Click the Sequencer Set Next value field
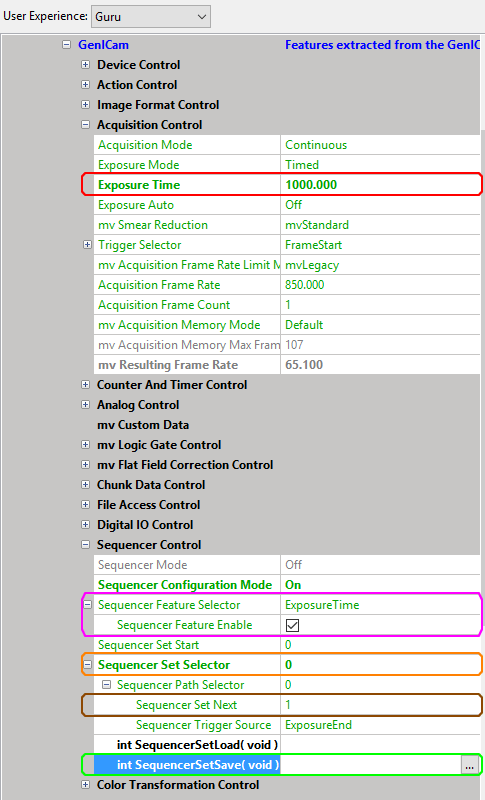 click(380, 705)
